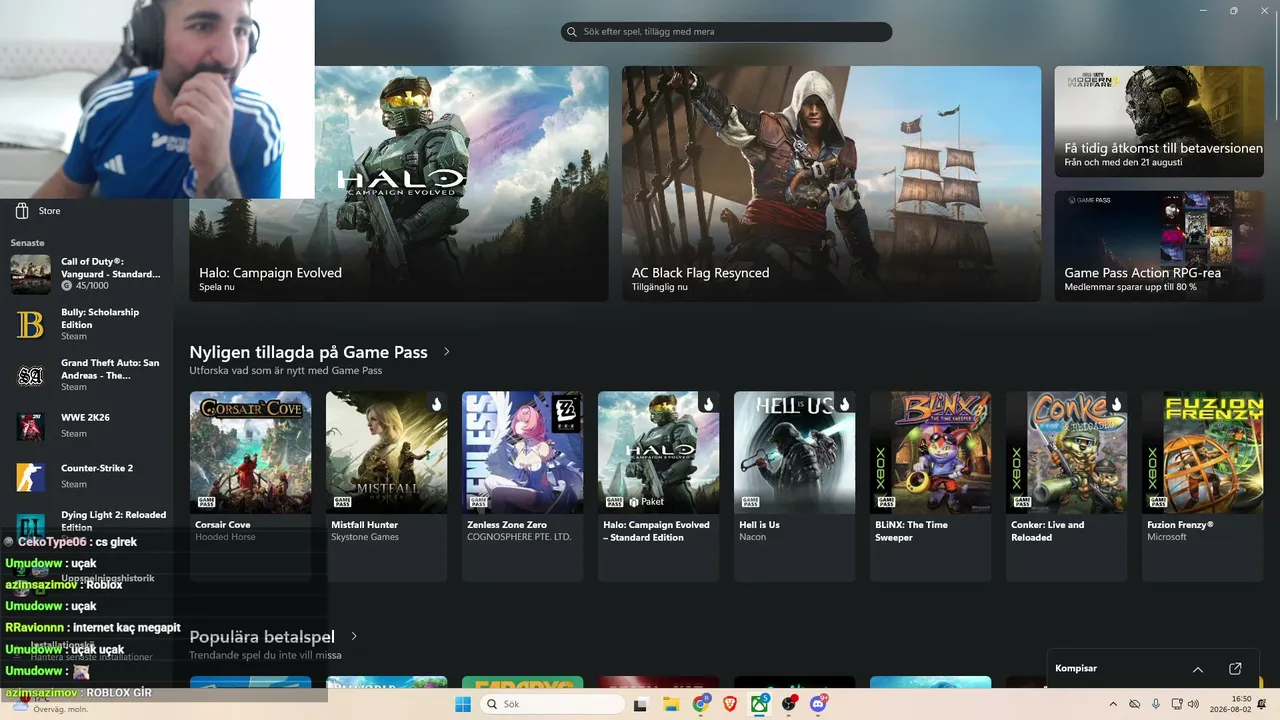Open the WWE 2K26 sidebar icon
Viewport: 1280px width, 720px height.
coord(31,426)
